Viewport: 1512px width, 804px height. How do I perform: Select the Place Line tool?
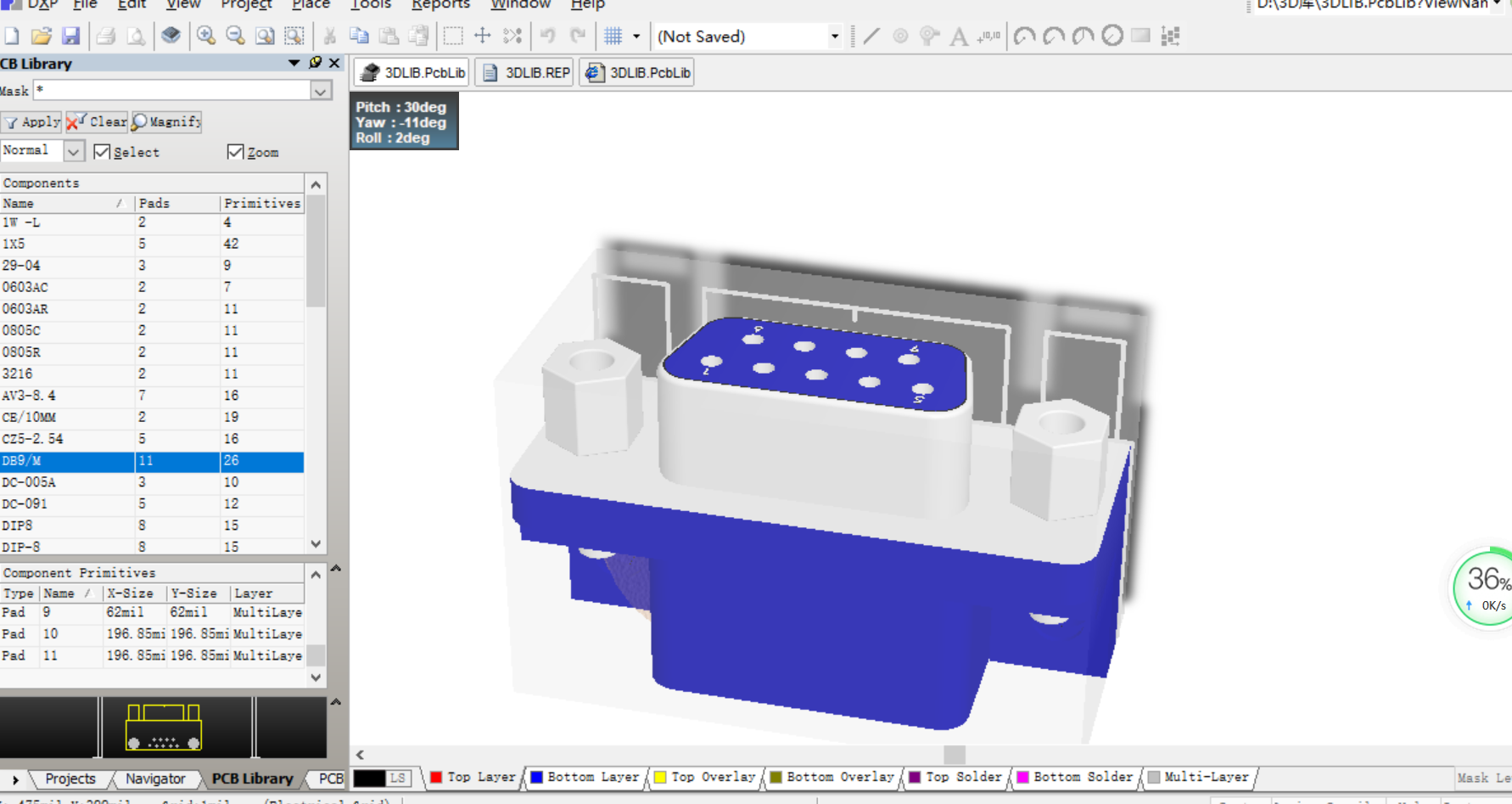coord(871,36)
